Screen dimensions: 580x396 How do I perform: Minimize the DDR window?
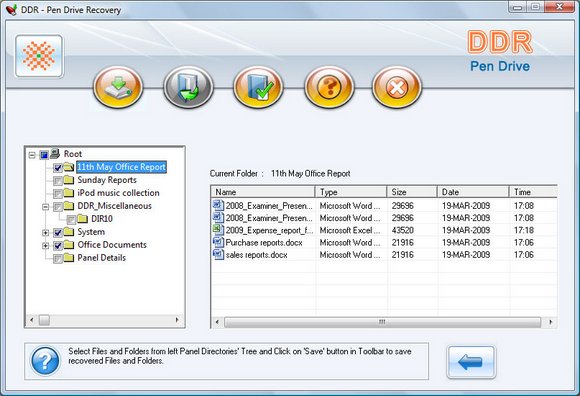(517, 7)
